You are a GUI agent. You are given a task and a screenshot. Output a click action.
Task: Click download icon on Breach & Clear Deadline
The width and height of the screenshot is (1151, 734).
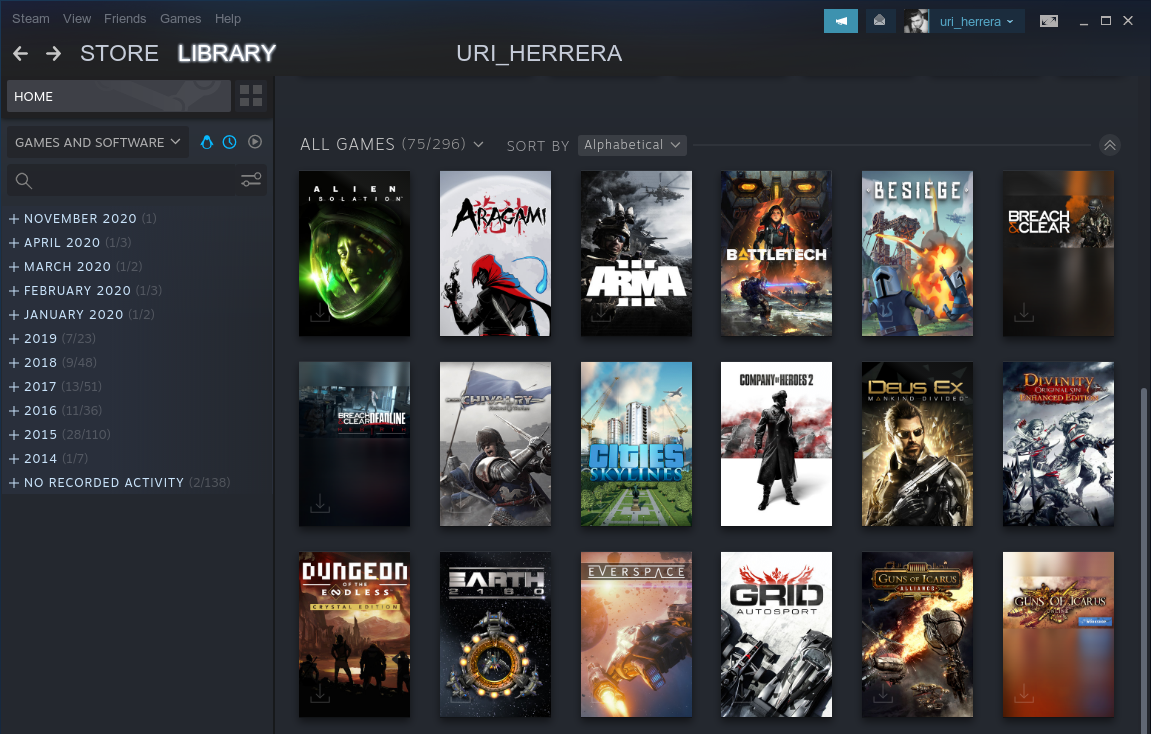pyautogui.click(x=319, y=504)
